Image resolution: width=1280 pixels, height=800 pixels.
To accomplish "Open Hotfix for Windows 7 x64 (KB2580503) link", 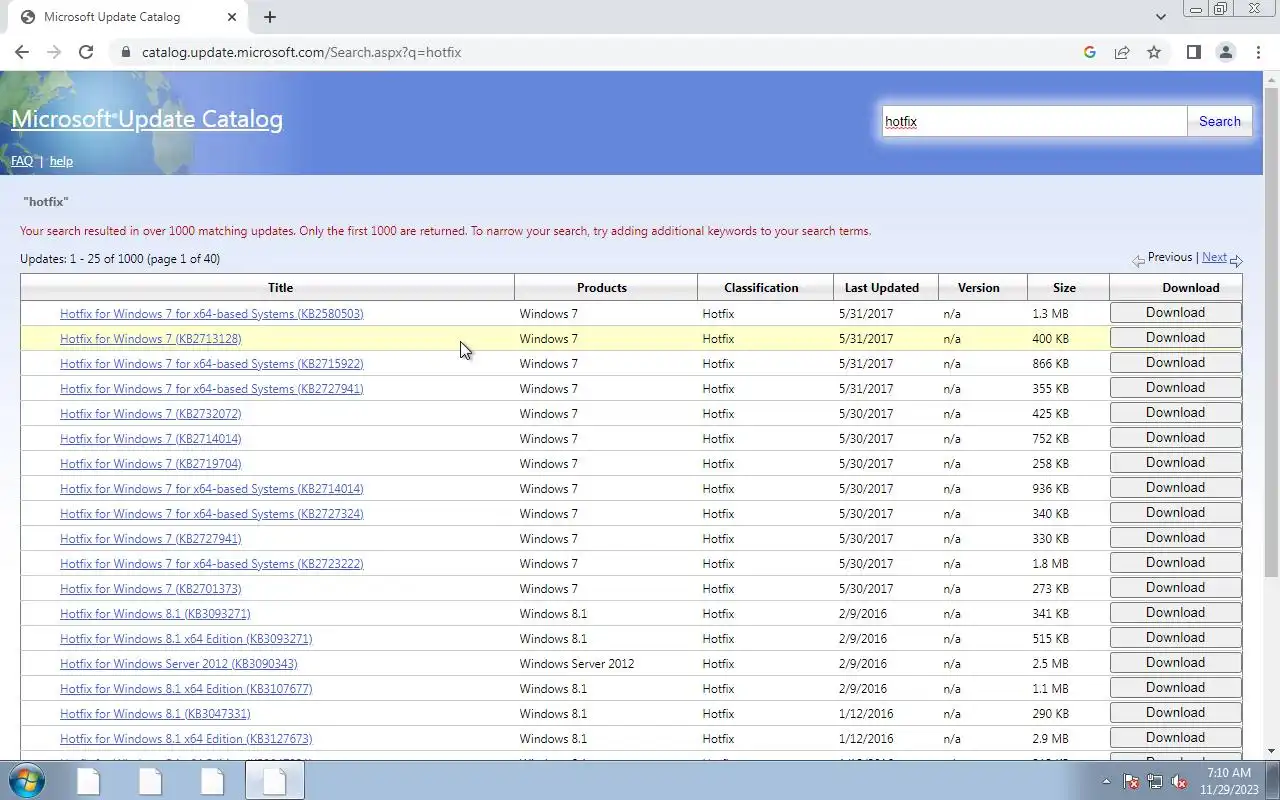I will pyautogui.click(x=211, y=314).
